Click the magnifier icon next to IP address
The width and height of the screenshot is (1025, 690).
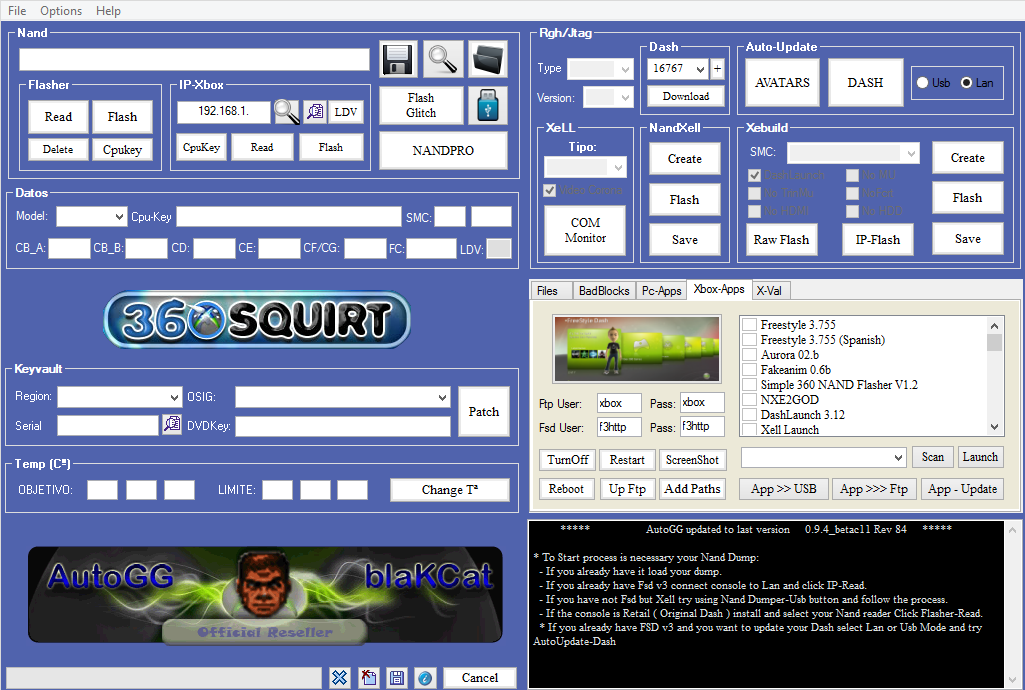[x=286, y=112]
